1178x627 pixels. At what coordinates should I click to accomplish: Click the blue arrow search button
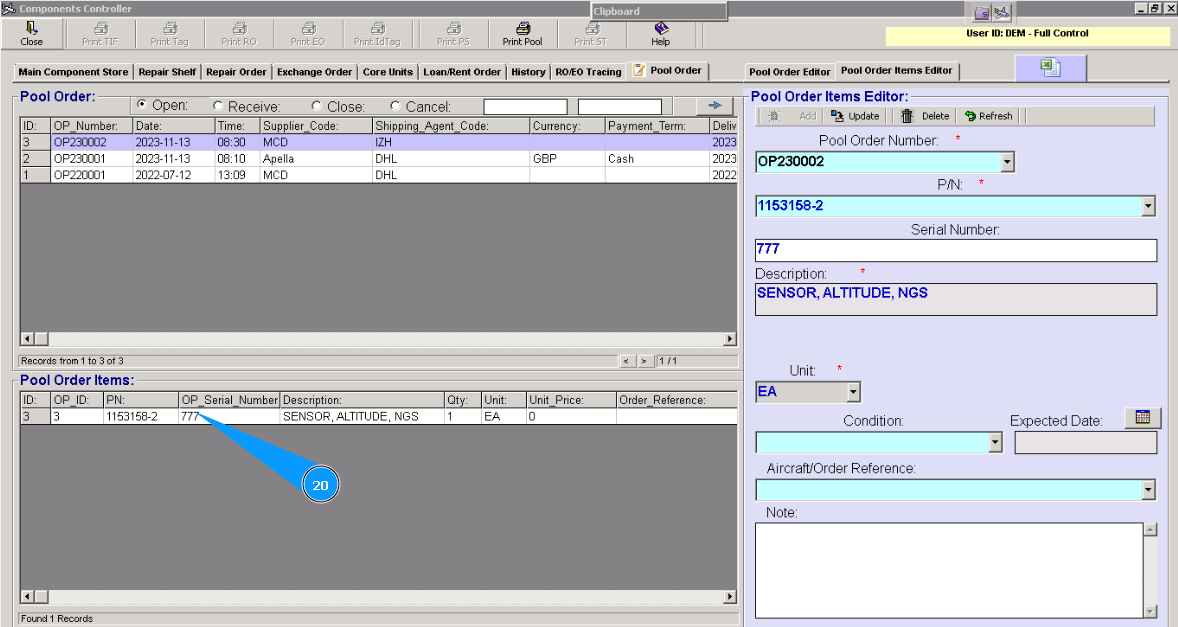[714, 106]
